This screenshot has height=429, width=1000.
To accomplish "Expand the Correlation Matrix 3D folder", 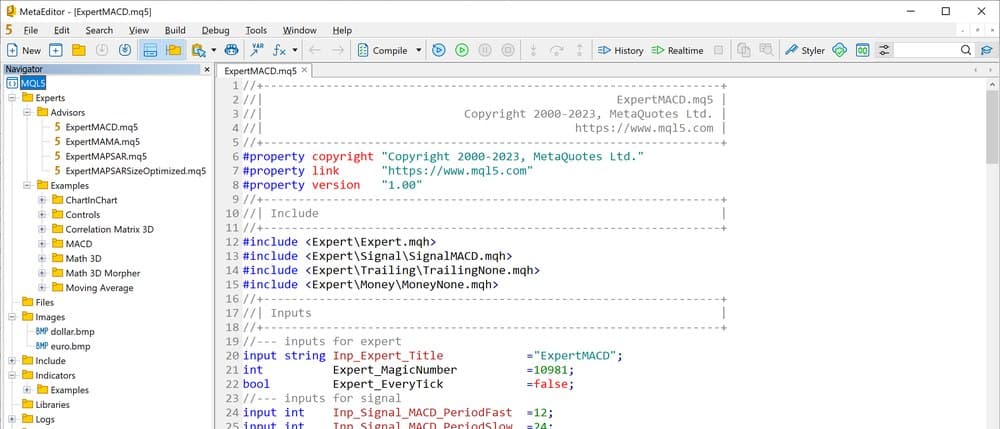I will pyautogui.click(x=42, y=229).
